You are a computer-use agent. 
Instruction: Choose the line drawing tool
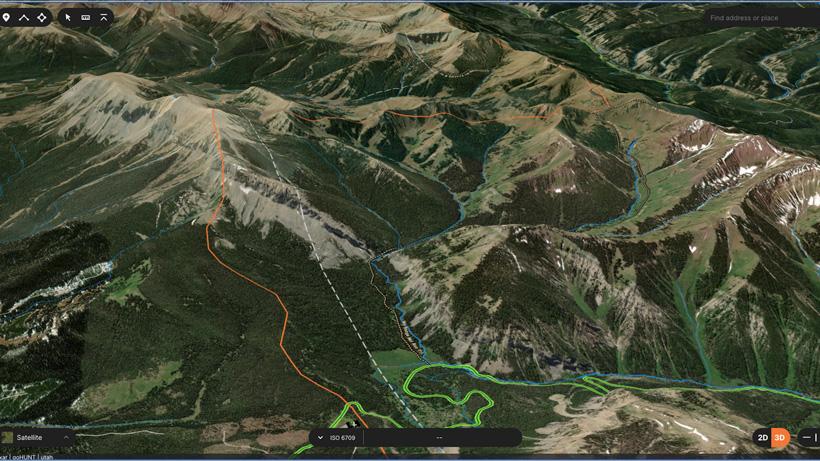click(24, 18)
